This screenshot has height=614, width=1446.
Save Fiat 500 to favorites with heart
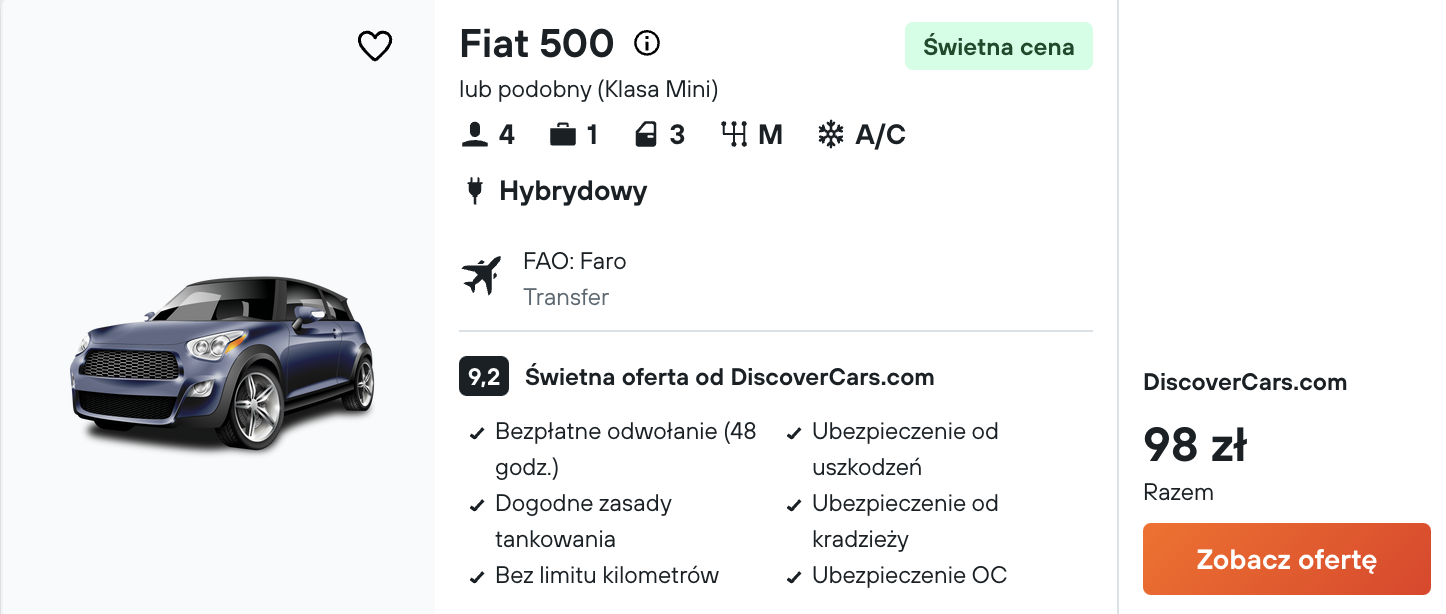pyautogui.click(x=375, y=46)
